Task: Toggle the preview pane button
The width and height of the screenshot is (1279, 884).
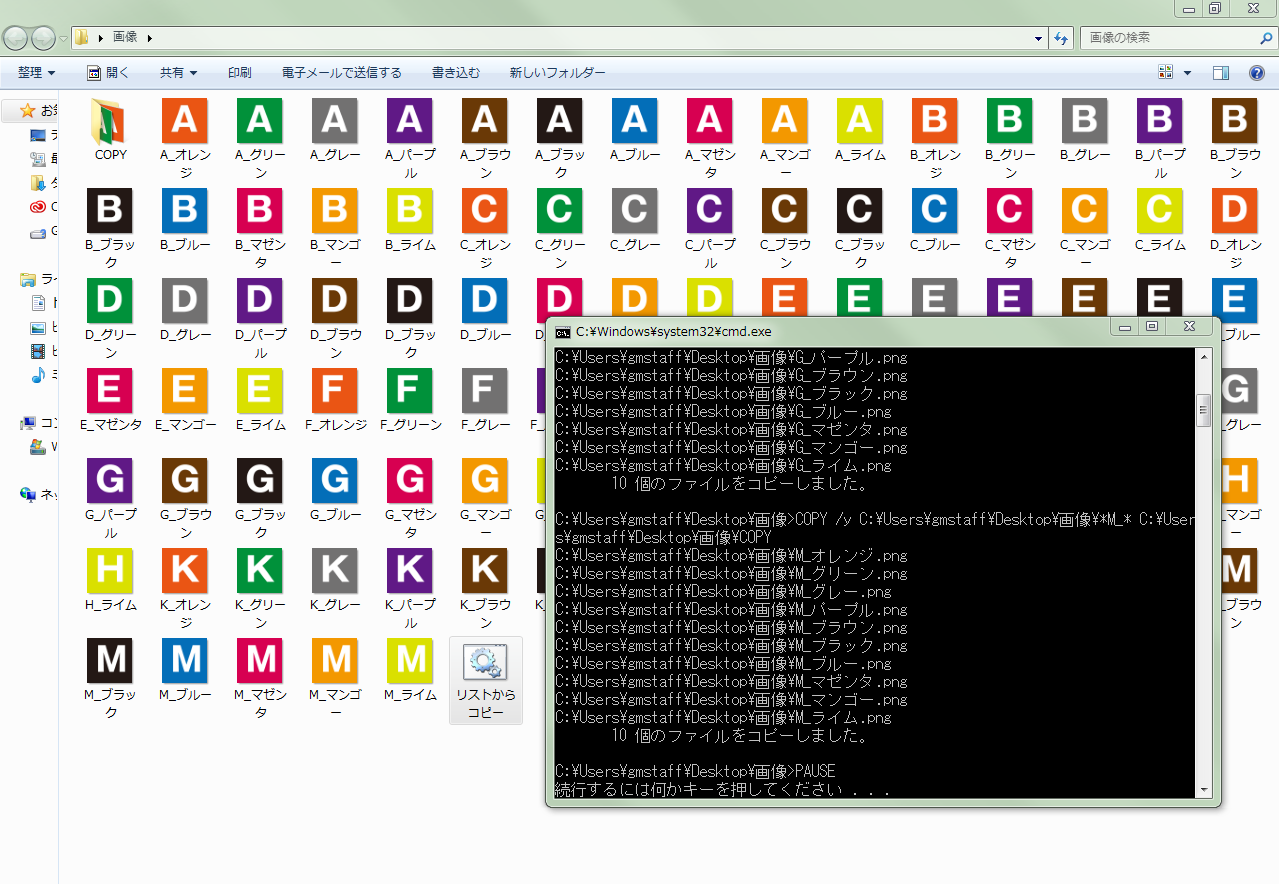Action: pyautogui.click(x=1220, y=73)
